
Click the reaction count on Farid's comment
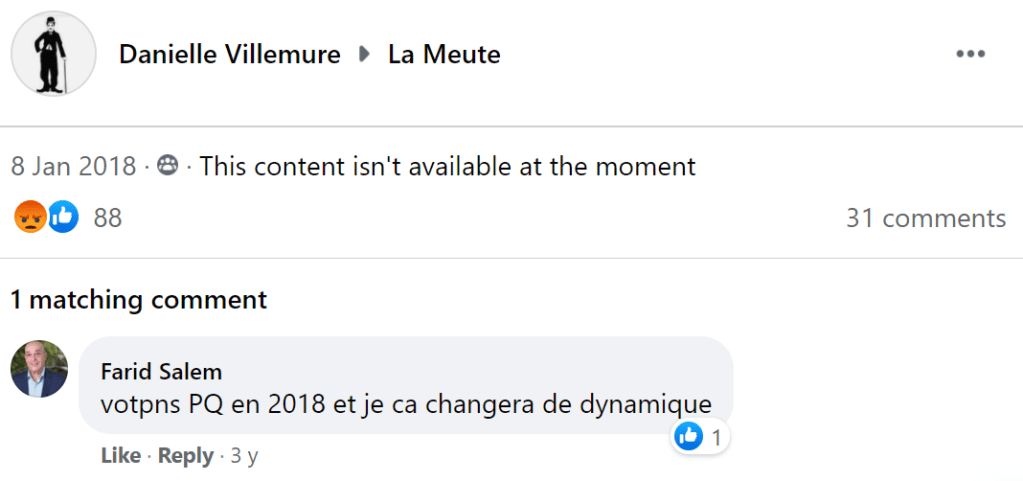tap(716, 436)
